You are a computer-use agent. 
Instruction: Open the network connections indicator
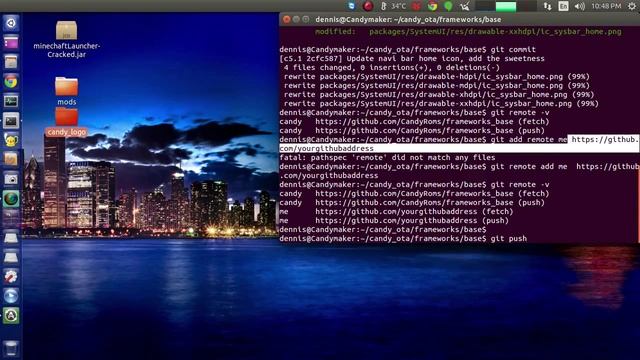pyautogui.click(x=547, y=6)
